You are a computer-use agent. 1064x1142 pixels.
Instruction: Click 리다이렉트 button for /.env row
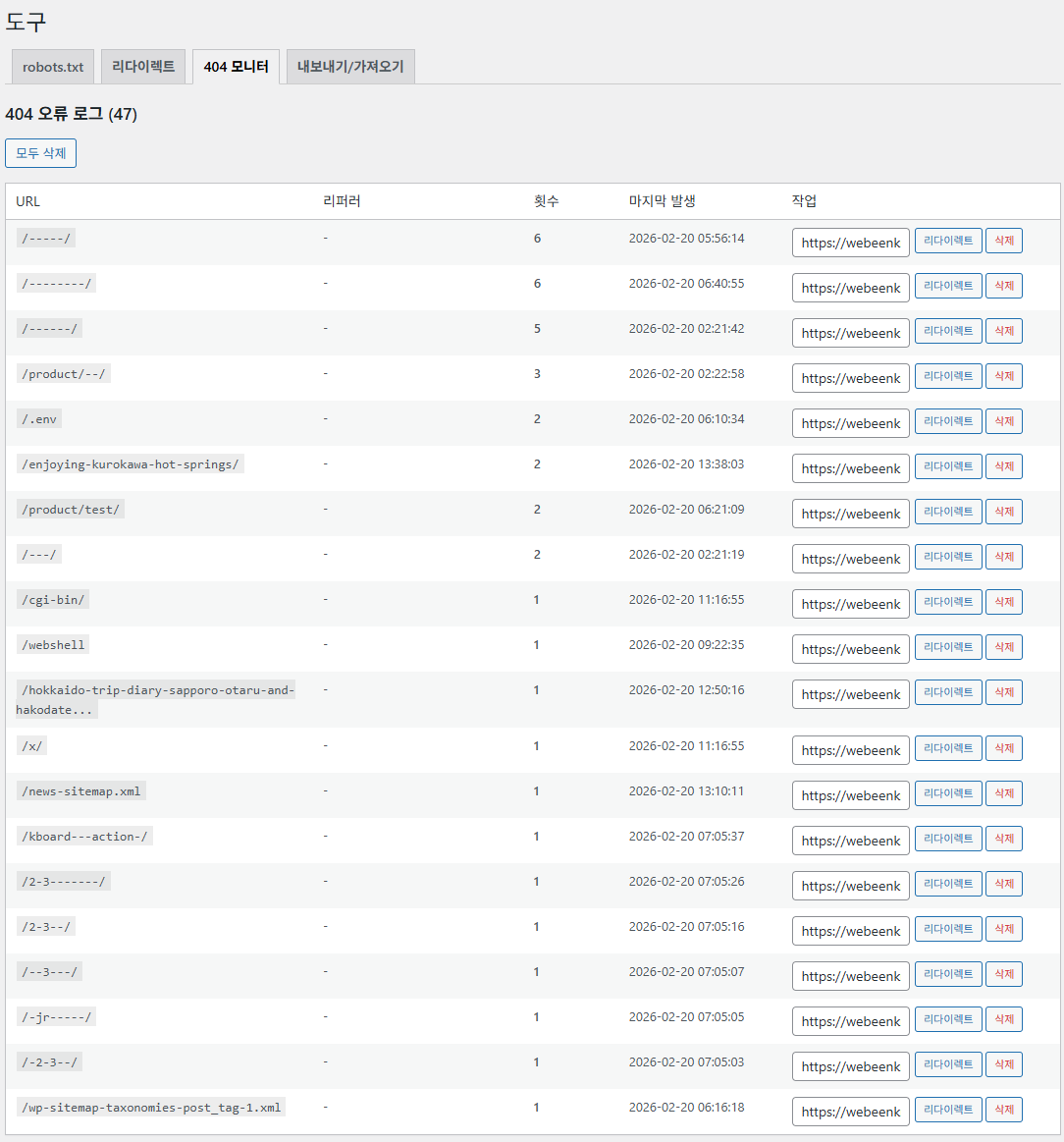coord(947,421)
